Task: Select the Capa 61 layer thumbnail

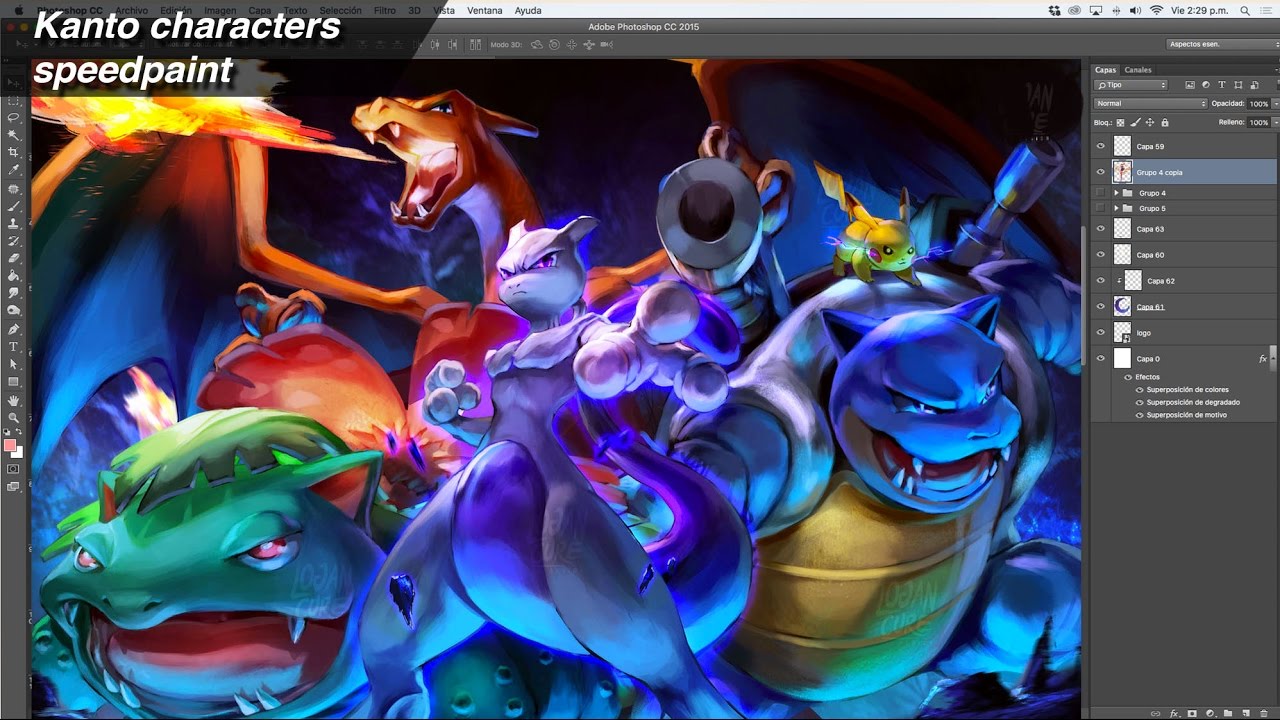Action: pos(1122,307)
